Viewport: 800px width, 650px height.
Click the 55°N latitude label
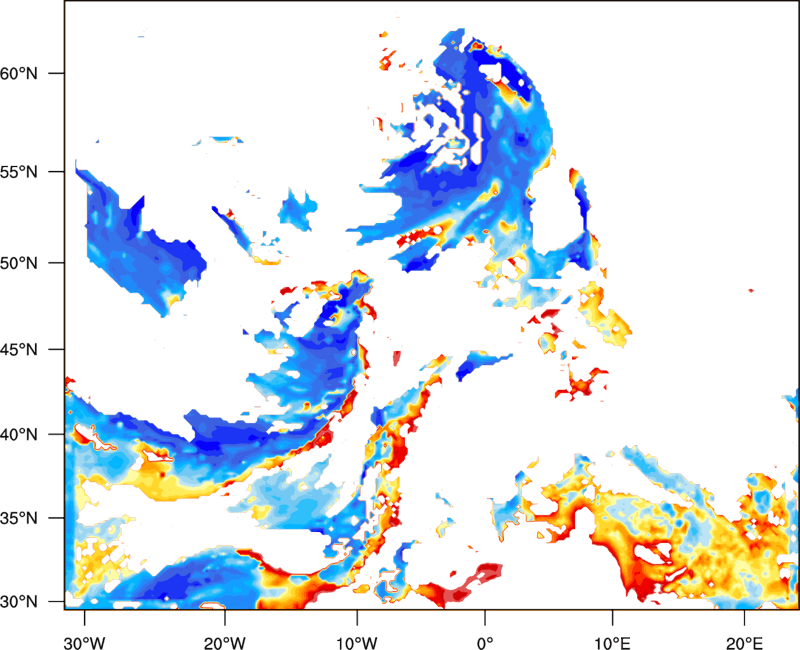(x=19, y=172)
